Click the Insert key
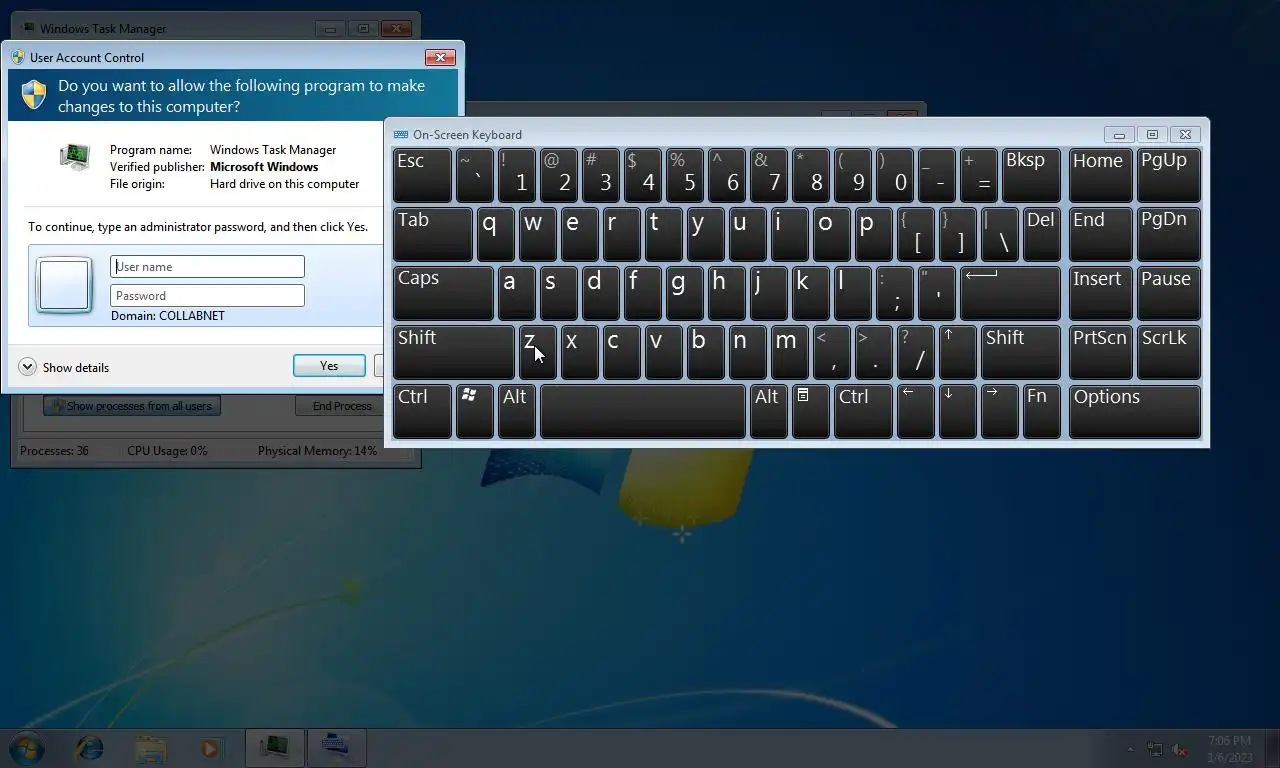Viewport: 1280px width, 768px height. tap(1100, 293)
